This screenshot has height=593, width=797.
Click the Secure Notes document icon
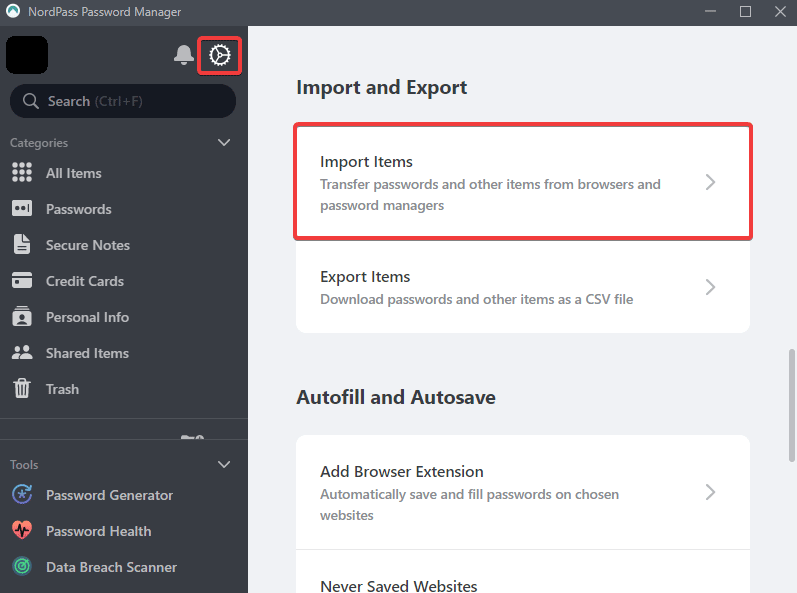coord(22,244)
